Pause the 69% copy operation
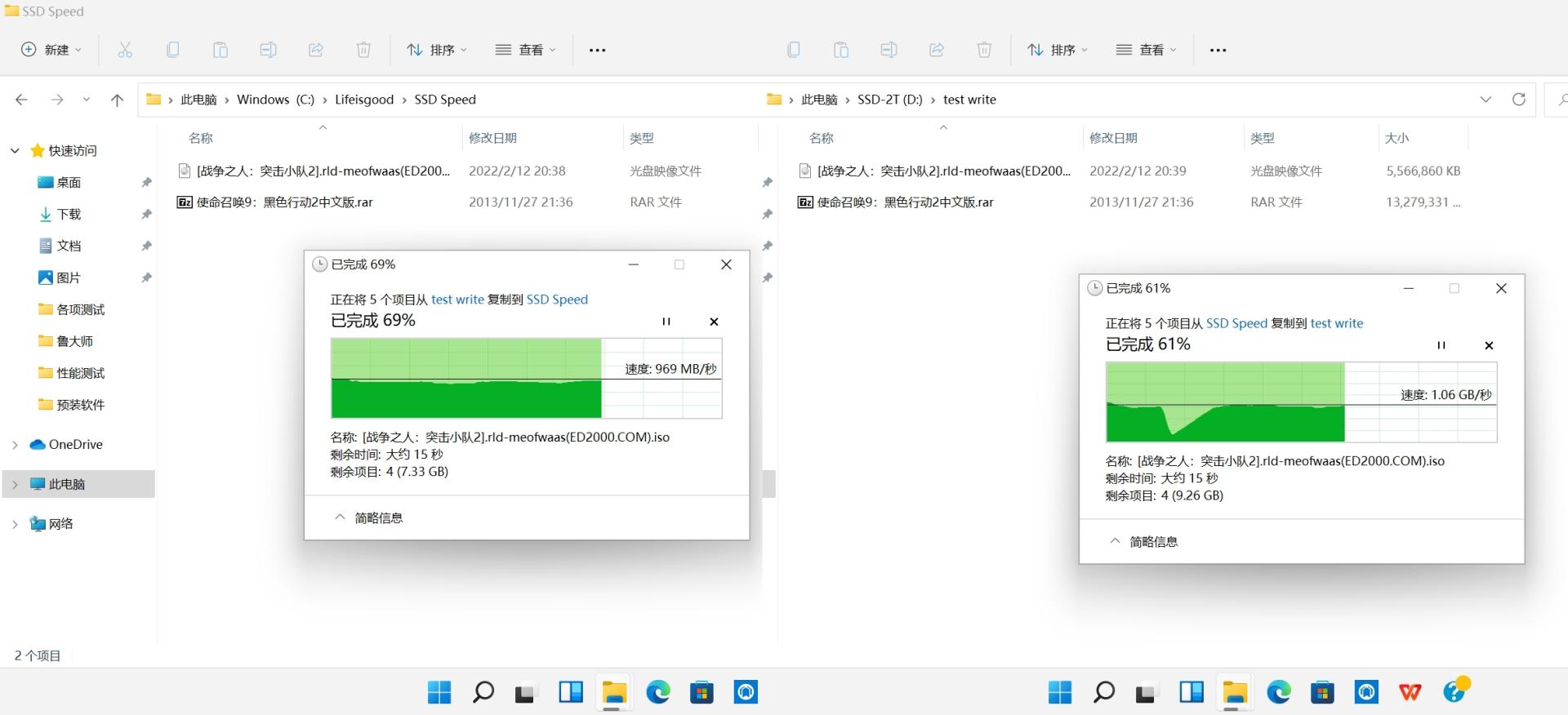The height and width of the screenshot is (715, 1568). (666, 322)
